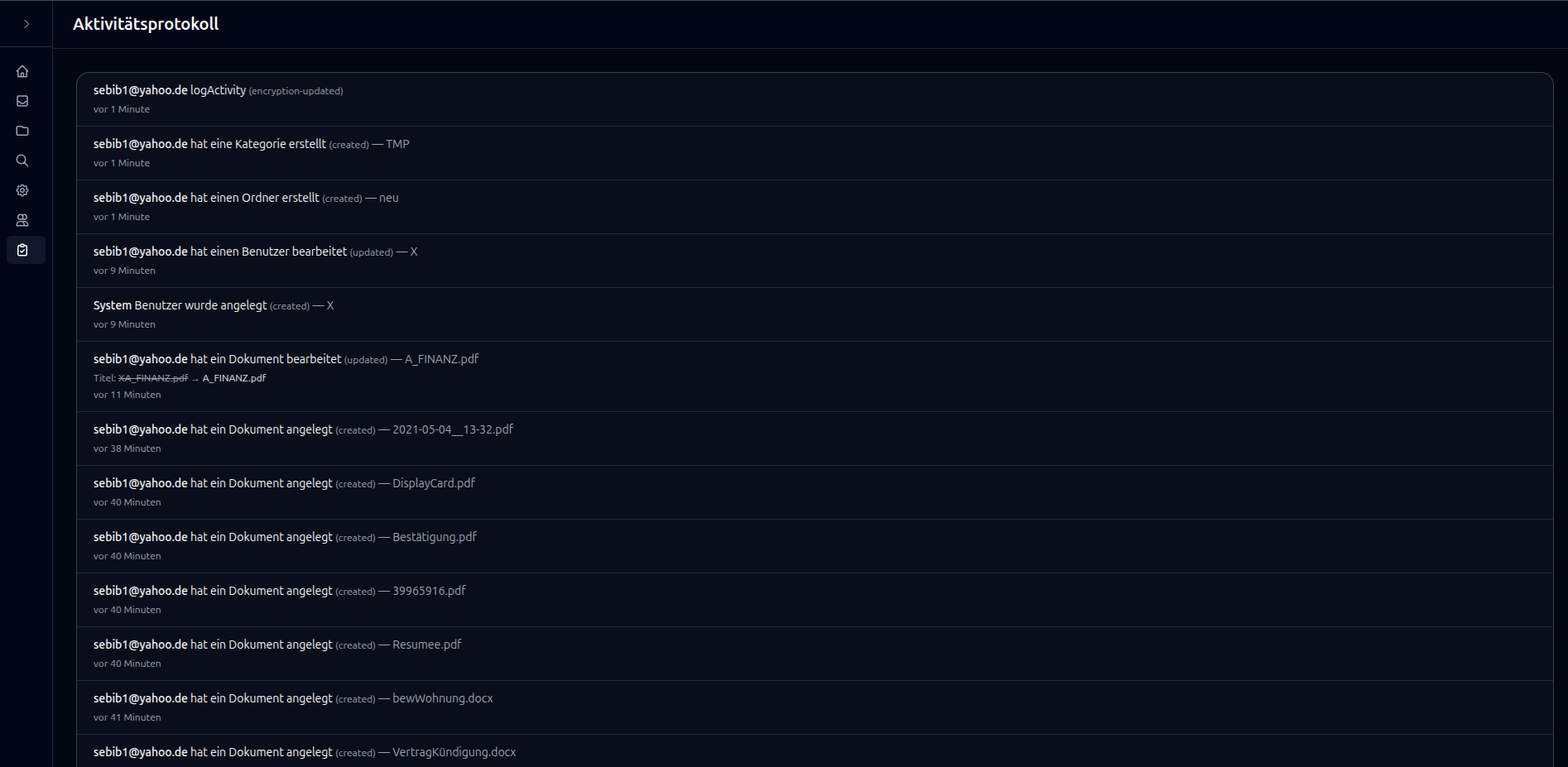
Task: Expand the sidebar with the chevron arrow
Action: pyautogui.click(x=26, y=24)
